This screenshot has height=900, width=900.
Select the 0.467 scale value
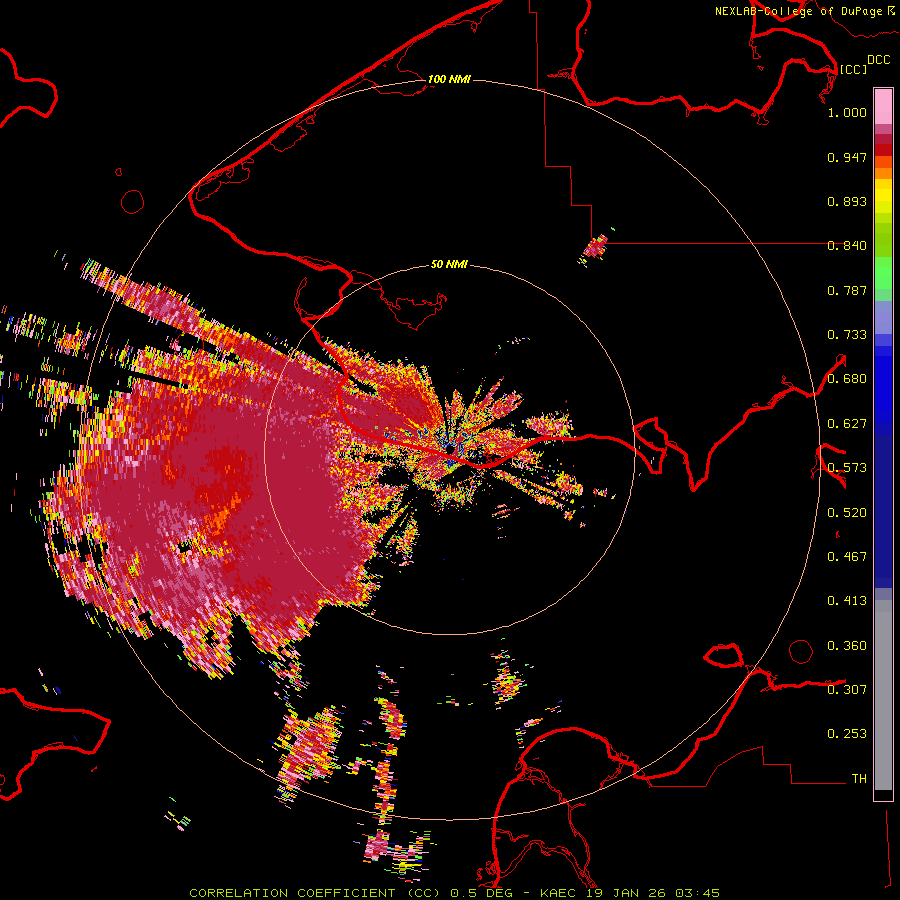tap(847, 557)
